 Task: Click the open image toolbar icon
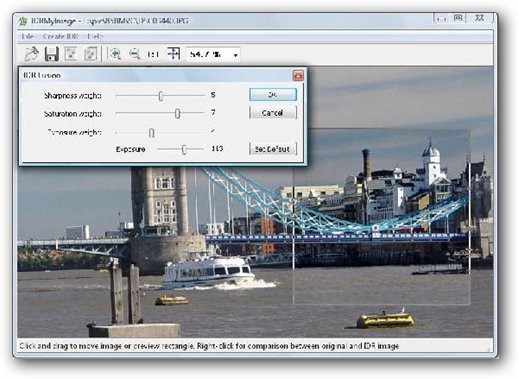click(x=32, y=54)
